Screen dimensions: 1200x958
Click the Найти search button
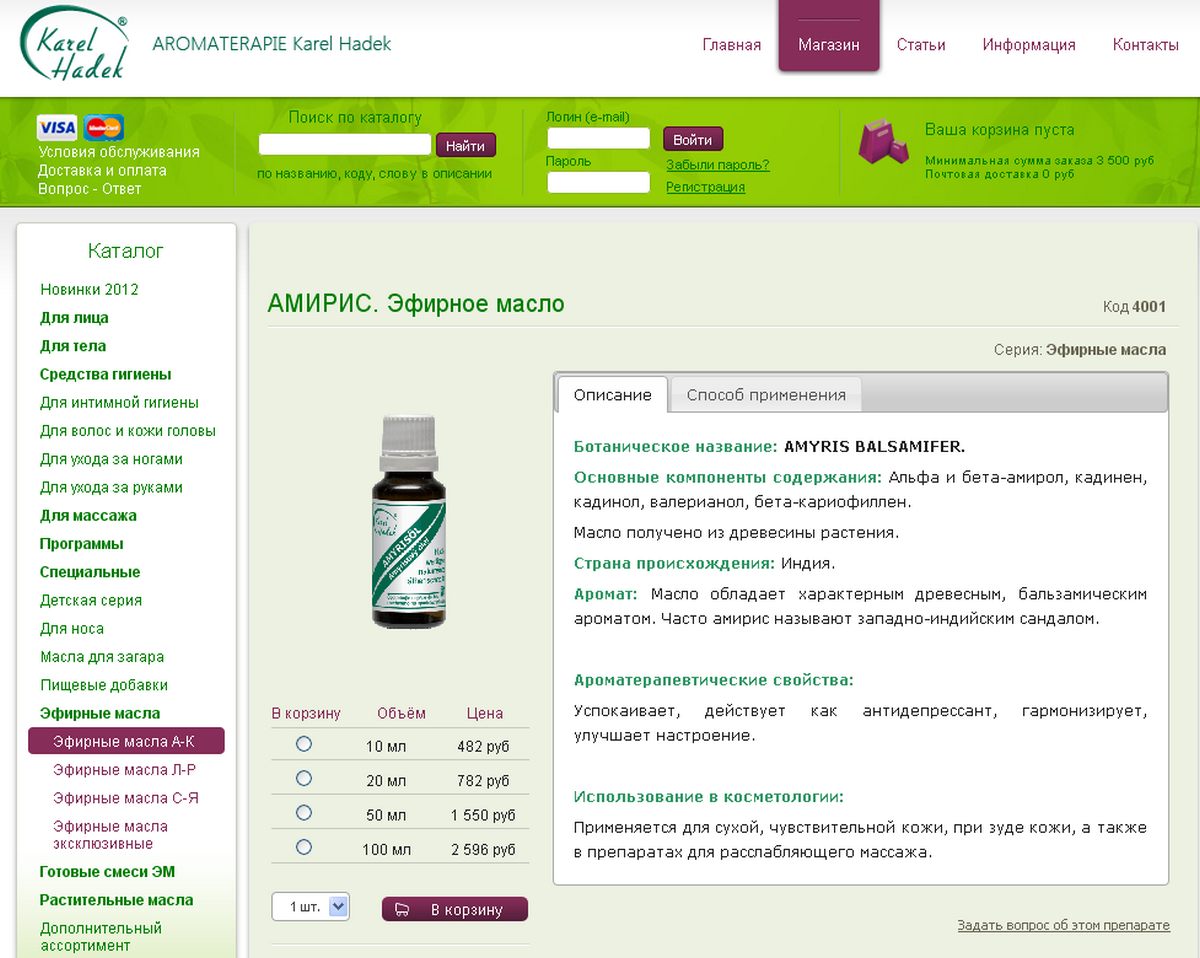465,145
